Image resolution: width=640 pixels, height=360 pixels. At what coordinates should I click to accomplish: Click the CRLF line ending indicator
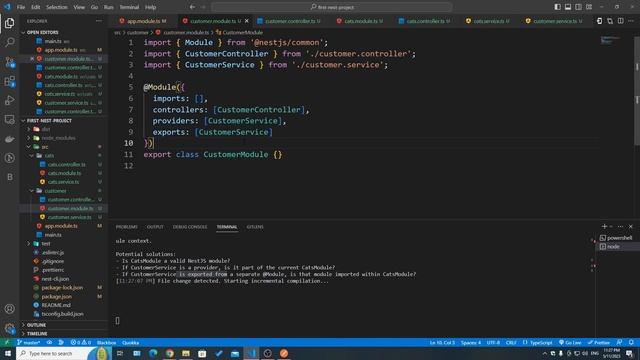click(511, 342)
